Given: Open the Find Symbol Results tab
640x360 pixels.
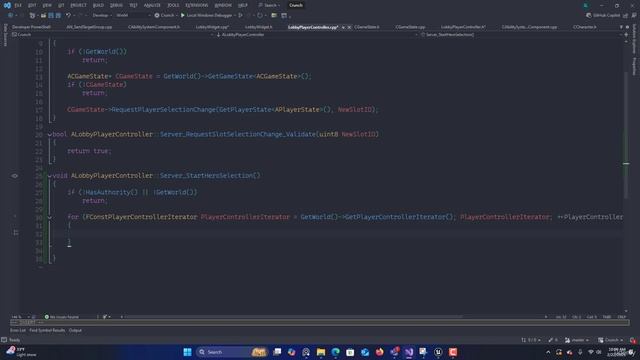Looking at the screenshot, I should click(47, 330).
